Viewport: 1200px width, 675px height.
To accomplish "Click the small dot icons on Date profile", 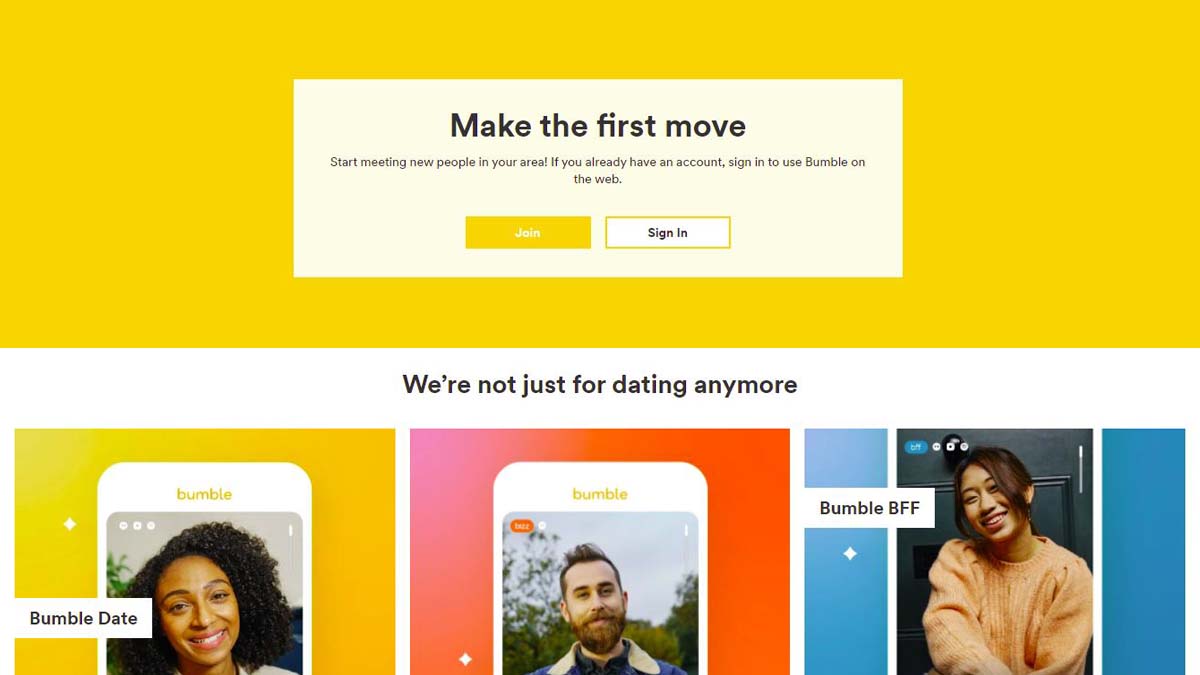I will (x=137, y=525).
